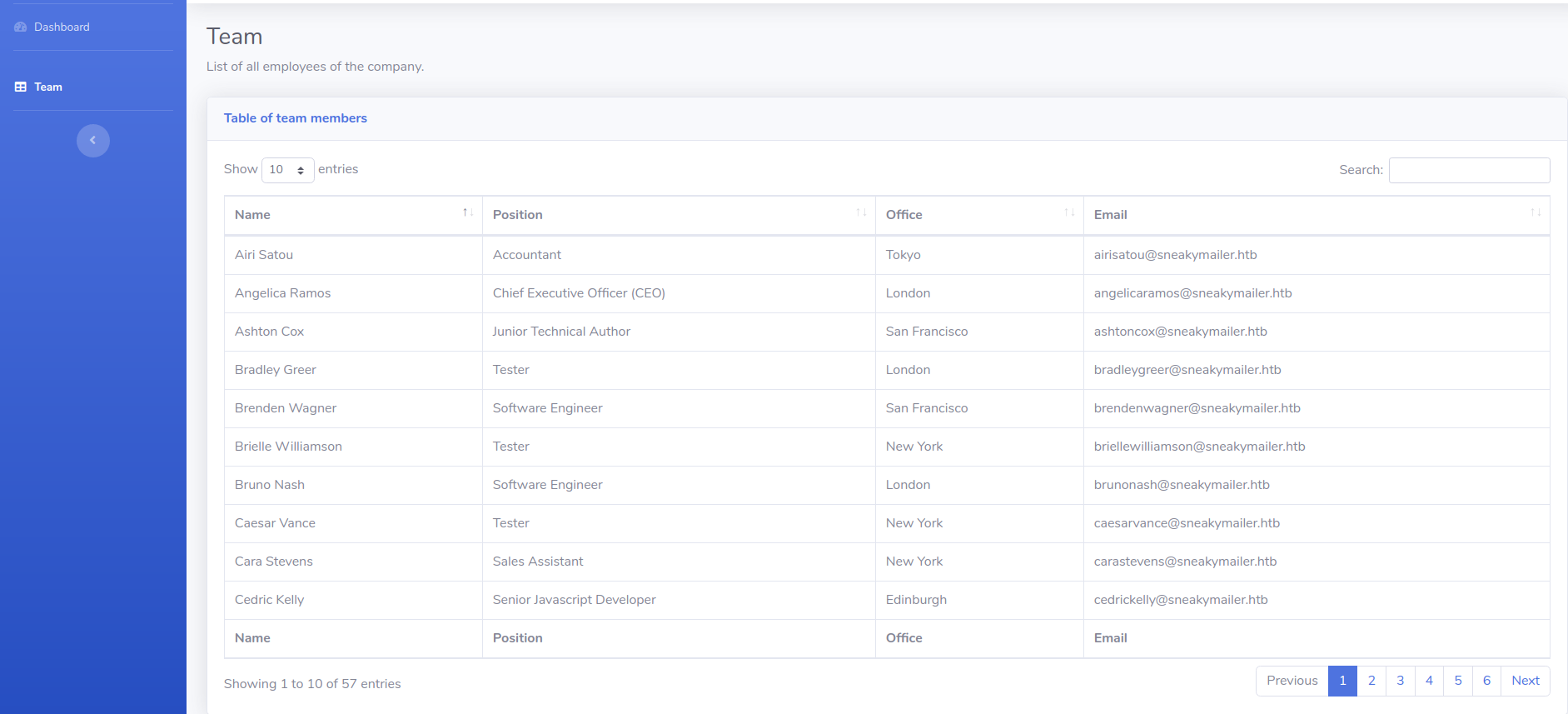This screenshot has height=714, width=1568.
Task: Sort by Email column arrows icon
Action: pos(1536,213)
